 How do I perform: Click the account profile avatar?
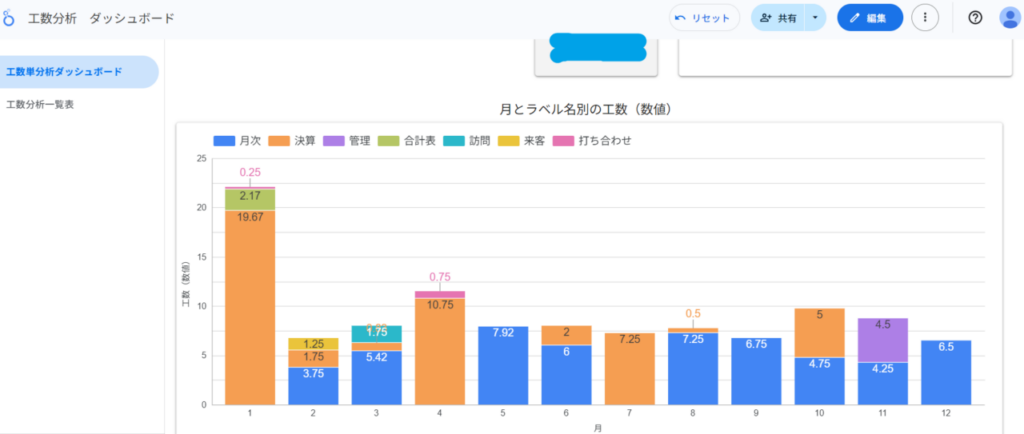point(1009,18)
